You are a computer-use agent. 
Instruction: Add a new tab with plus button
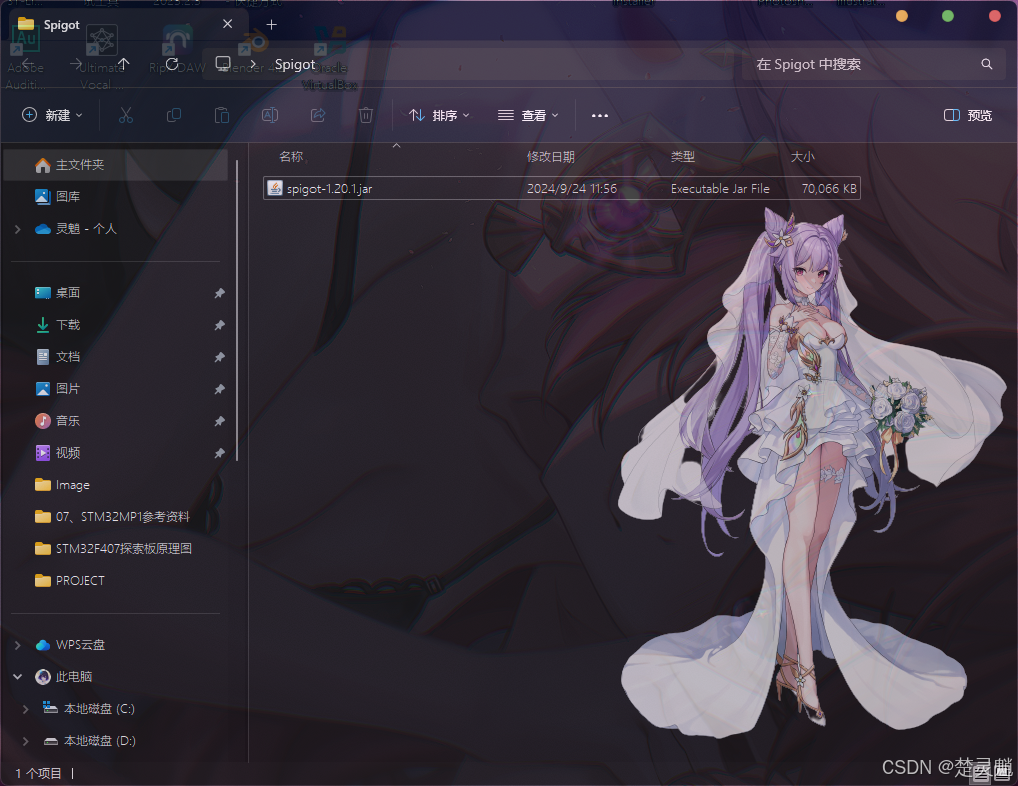[x=272, y=25]
